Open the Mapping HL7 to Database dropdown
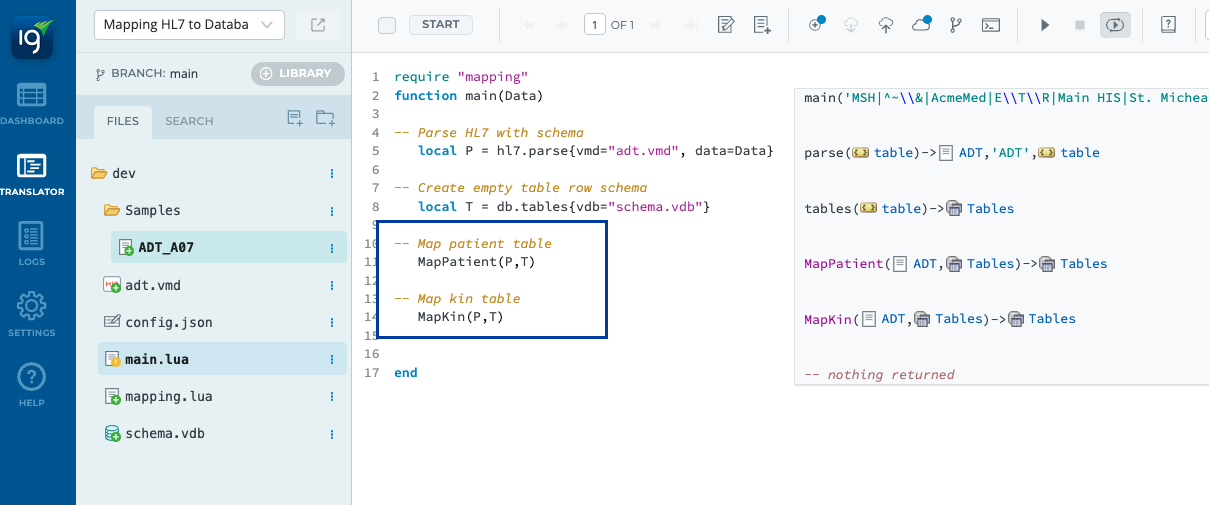 point(189,25)
